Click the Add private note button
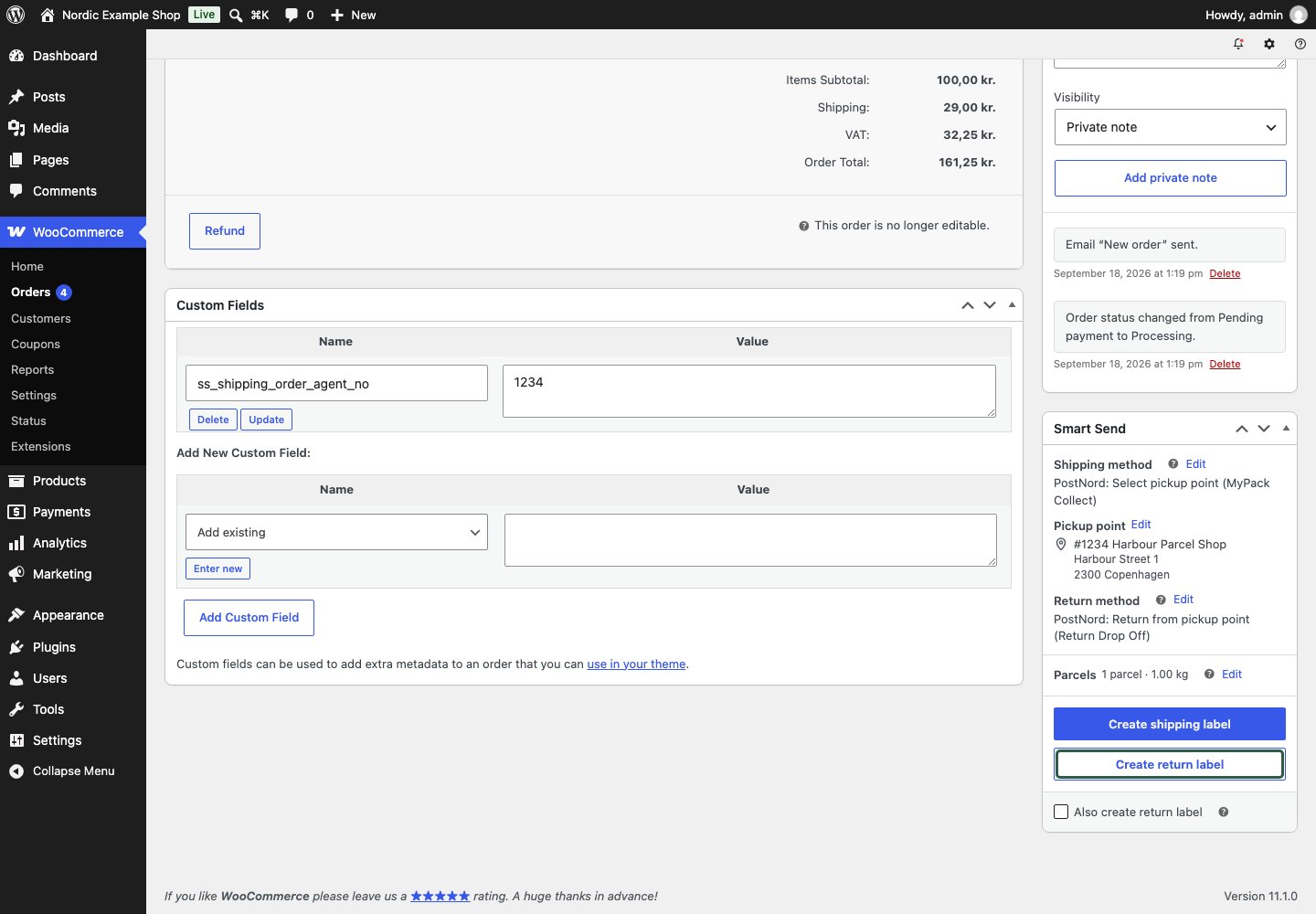The width and height of the screenshot is (1316, 914). [1170, 178]
